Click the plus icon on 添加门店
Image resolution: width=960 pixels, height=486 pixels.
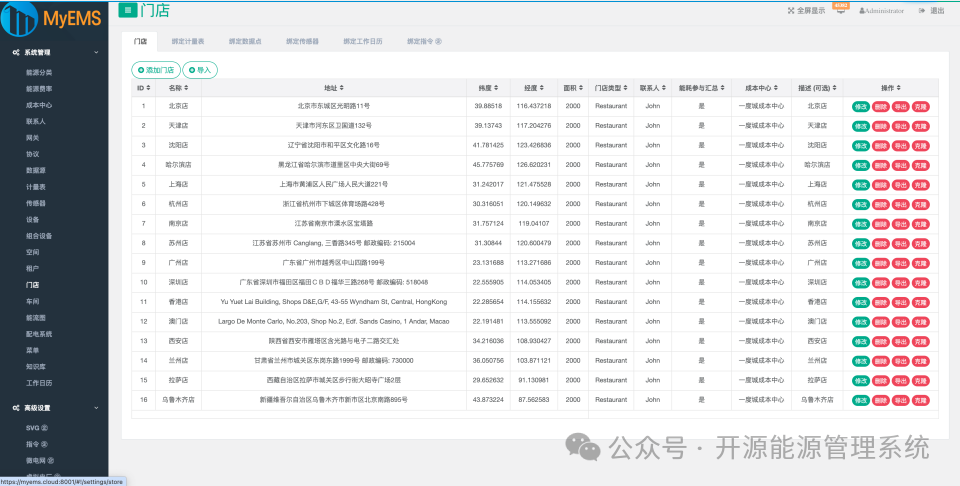coord(141,70)
